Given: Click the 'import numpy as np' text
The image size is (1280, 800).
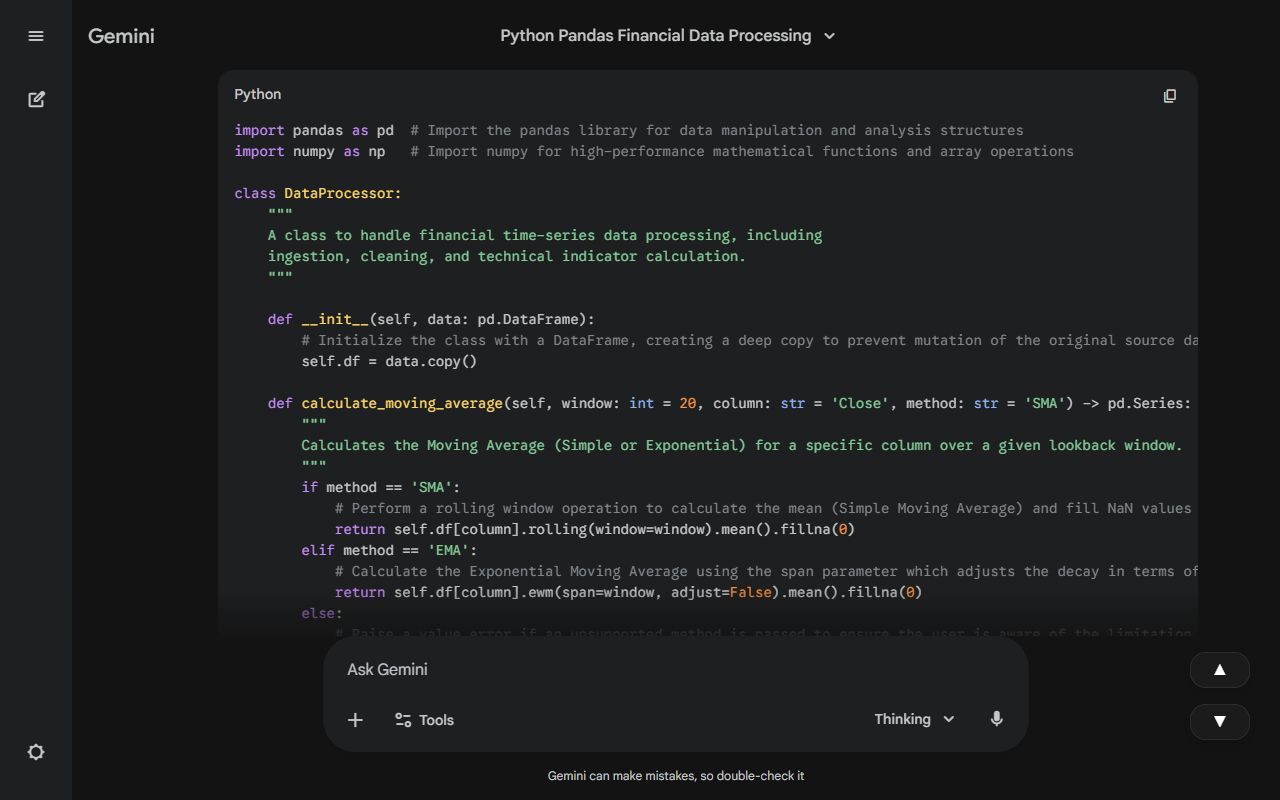Looking at the screenshot, I should pyautogui.click(x=310, y=151).
